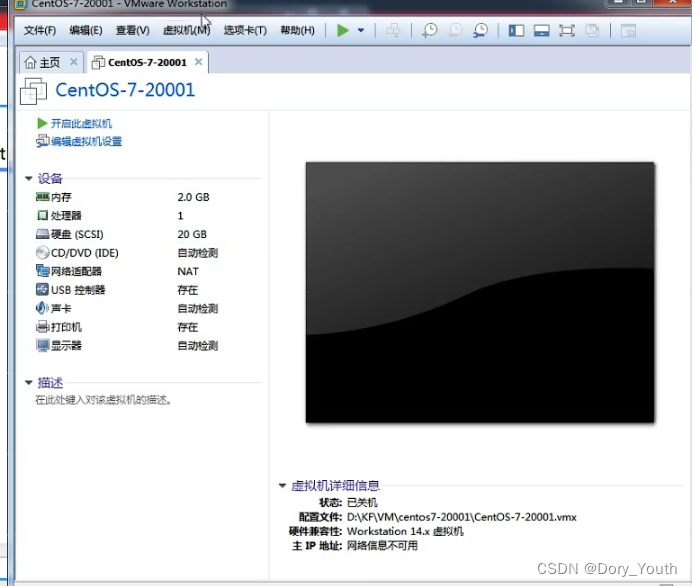Image resolution: width=692 pixels, height=586 pixels.
Task: Click the Unity mode toolbar icon
Action: 592,30
